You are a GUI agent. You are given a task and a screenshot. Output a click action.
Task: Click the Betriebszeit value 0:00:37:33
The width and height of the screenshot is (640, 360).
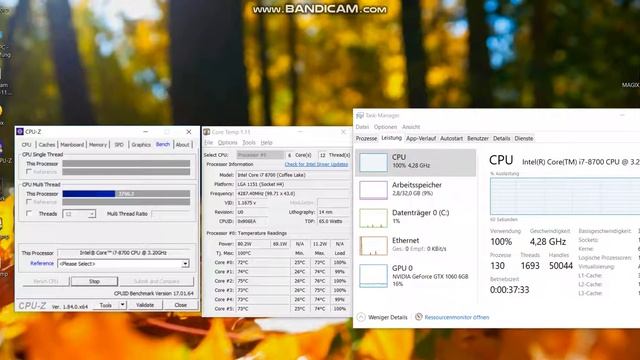coord(509,290)
